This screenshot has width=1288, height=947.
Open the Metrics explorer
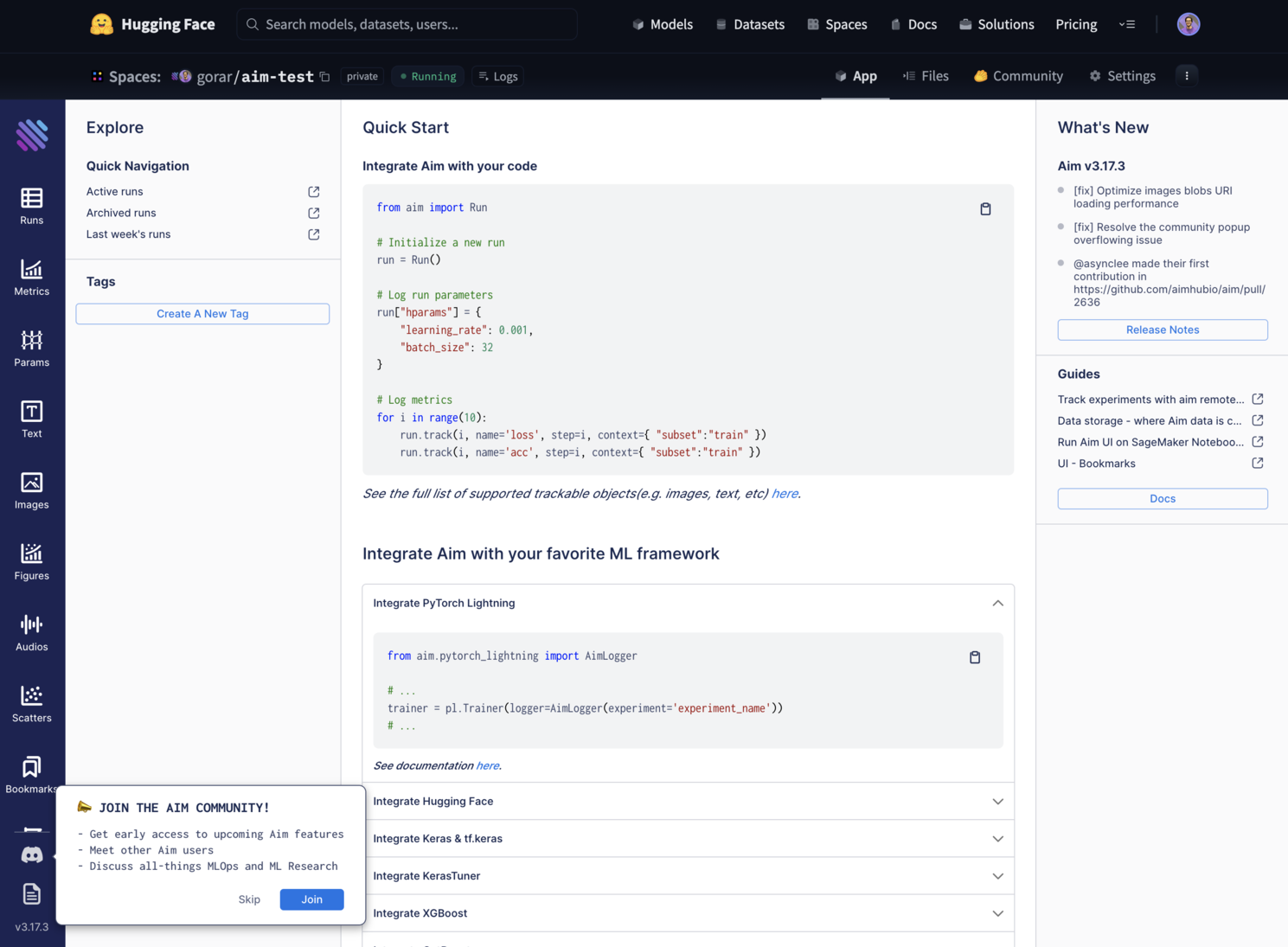pos(32,278)
